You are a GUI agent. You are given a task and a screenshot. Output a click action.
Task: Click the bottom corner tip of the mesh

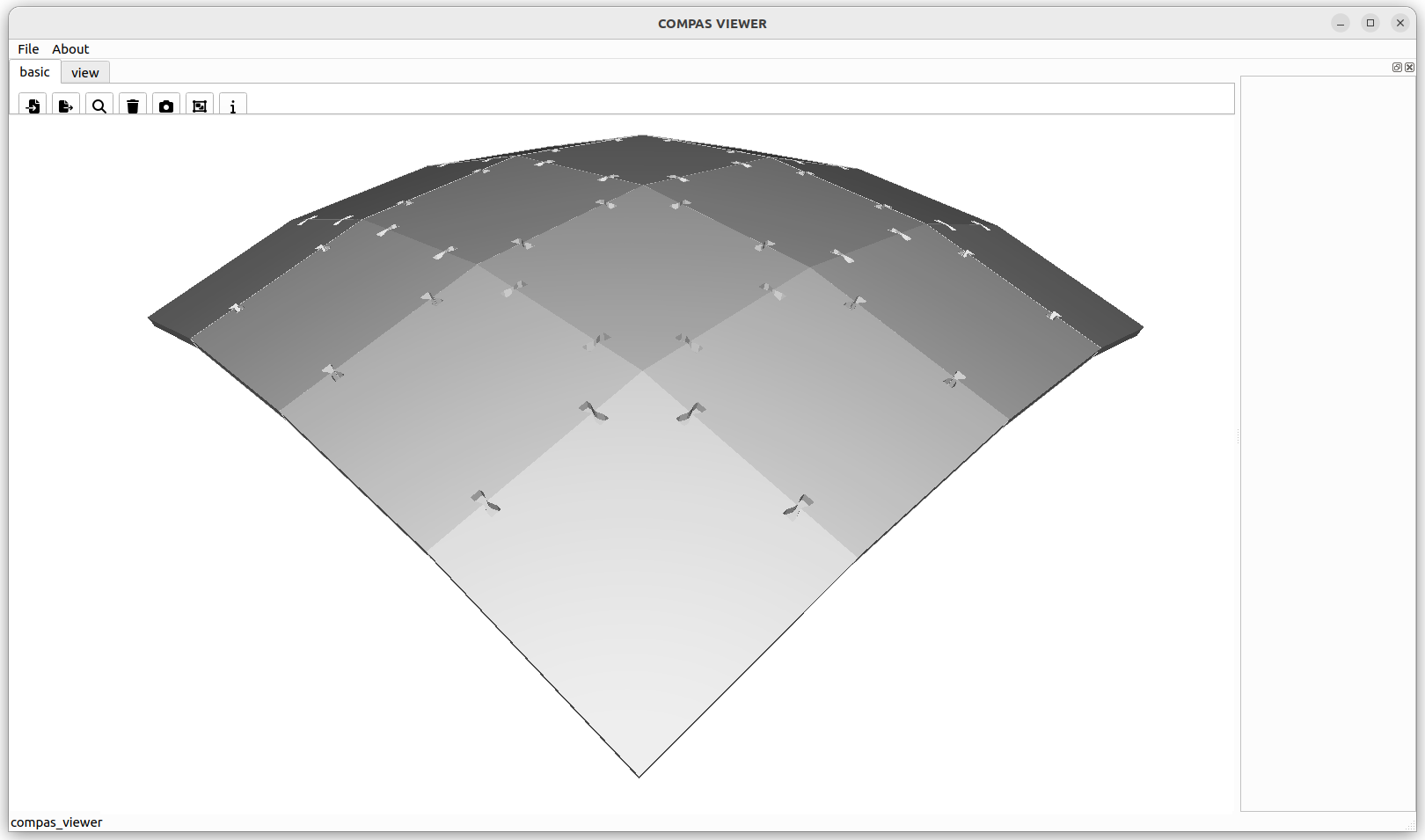pos(639,776)
